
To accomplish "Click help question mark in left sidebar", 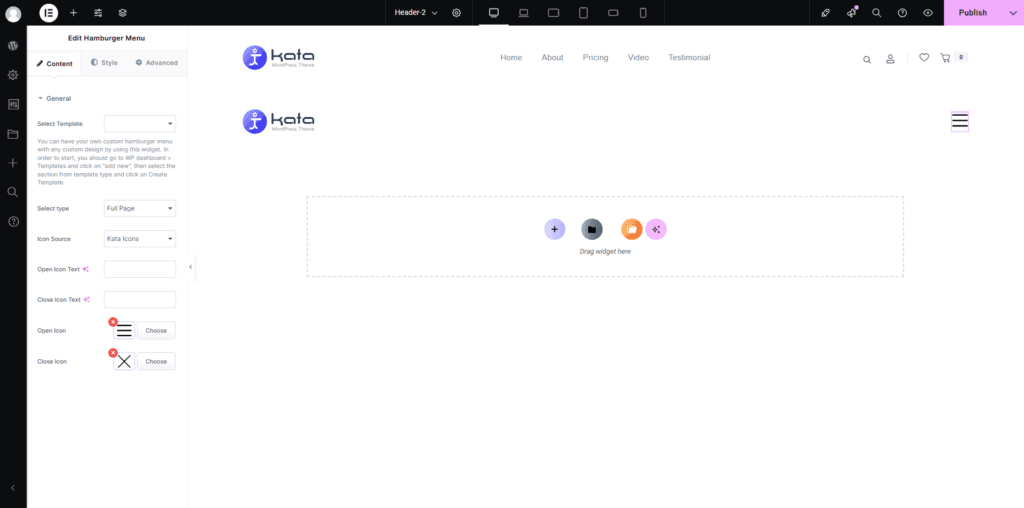I will [13, 221].
